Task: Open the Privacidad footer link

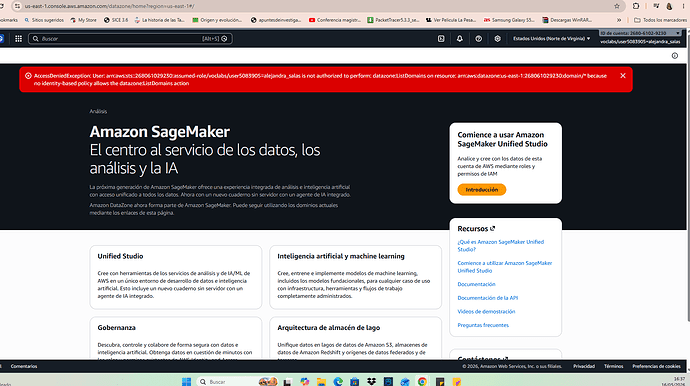Action: [584, 366]
